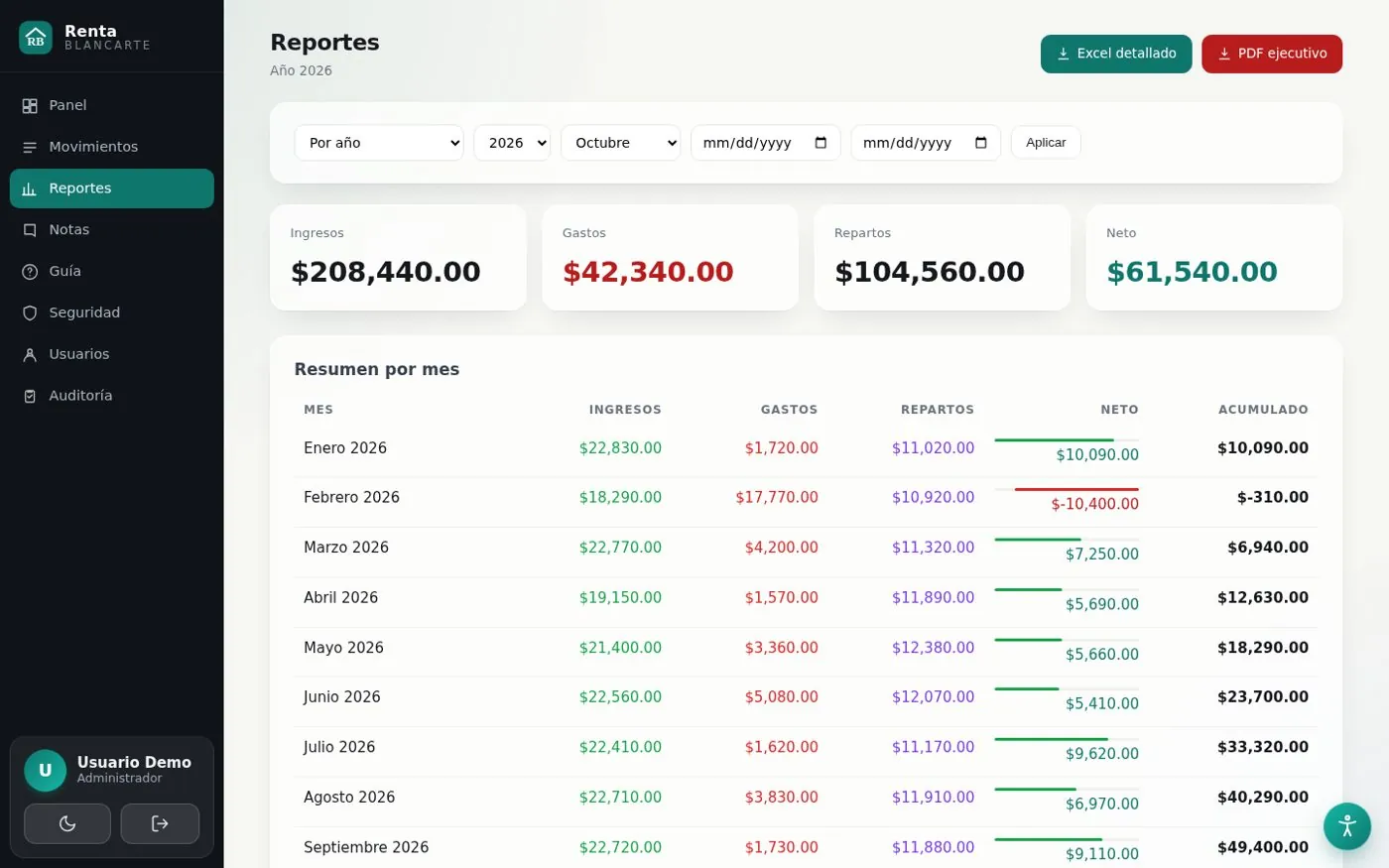The image size is (1389, 868).
Task: Click the Enero 2026 neto progress bar
Action: (x=1067, y=439)
